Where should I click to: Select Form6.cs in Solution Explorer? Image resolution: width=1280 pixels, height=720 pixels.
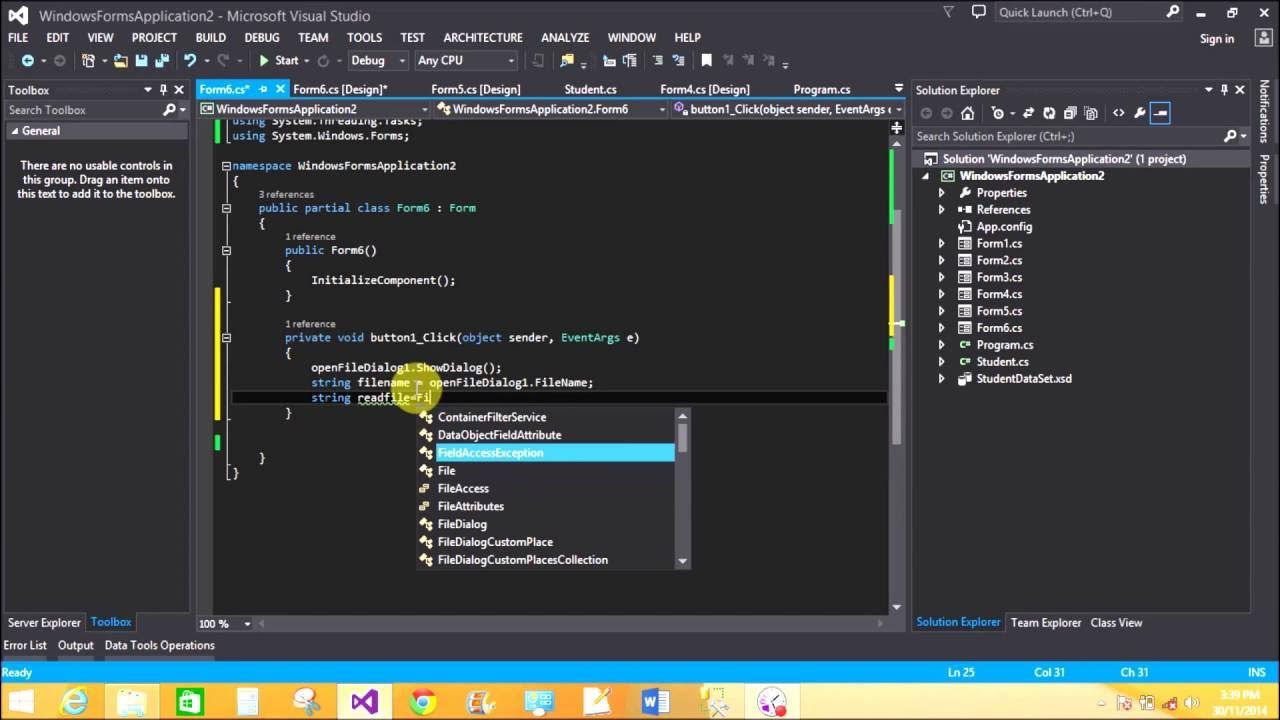tap(999, 328)
